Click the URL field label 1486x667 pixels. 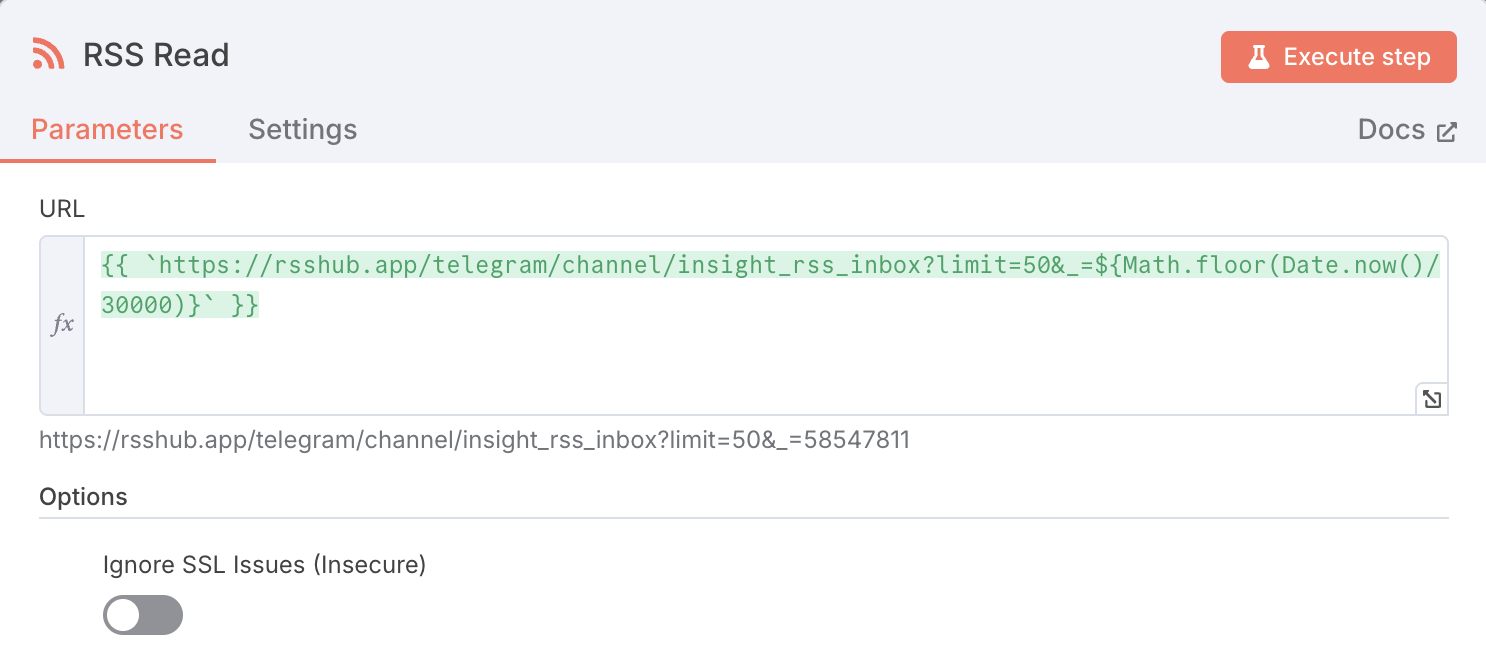(62, 209)
